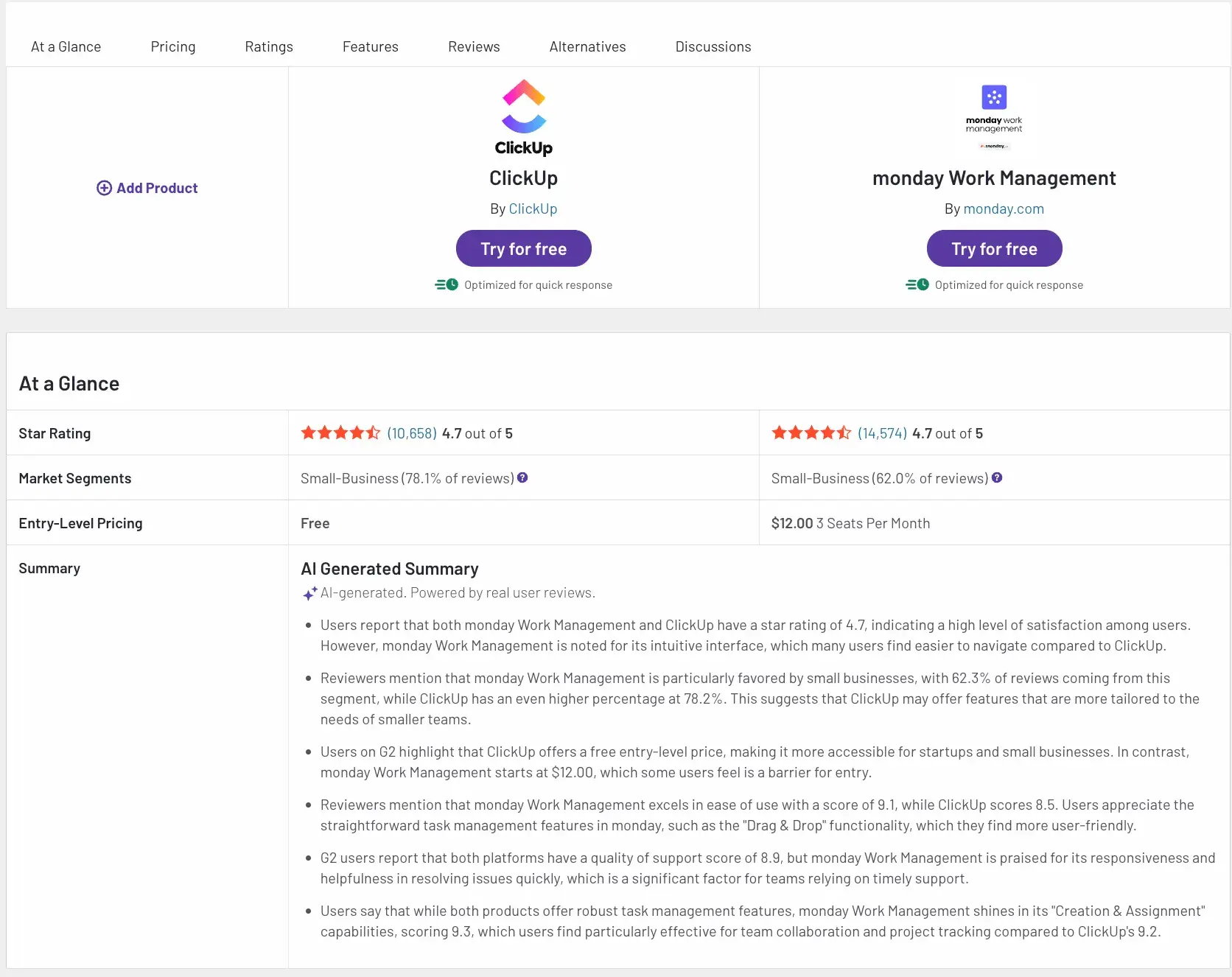
Task: Switch to the Pricing tab
Action: pyautogui.click(x=173, y=46)
